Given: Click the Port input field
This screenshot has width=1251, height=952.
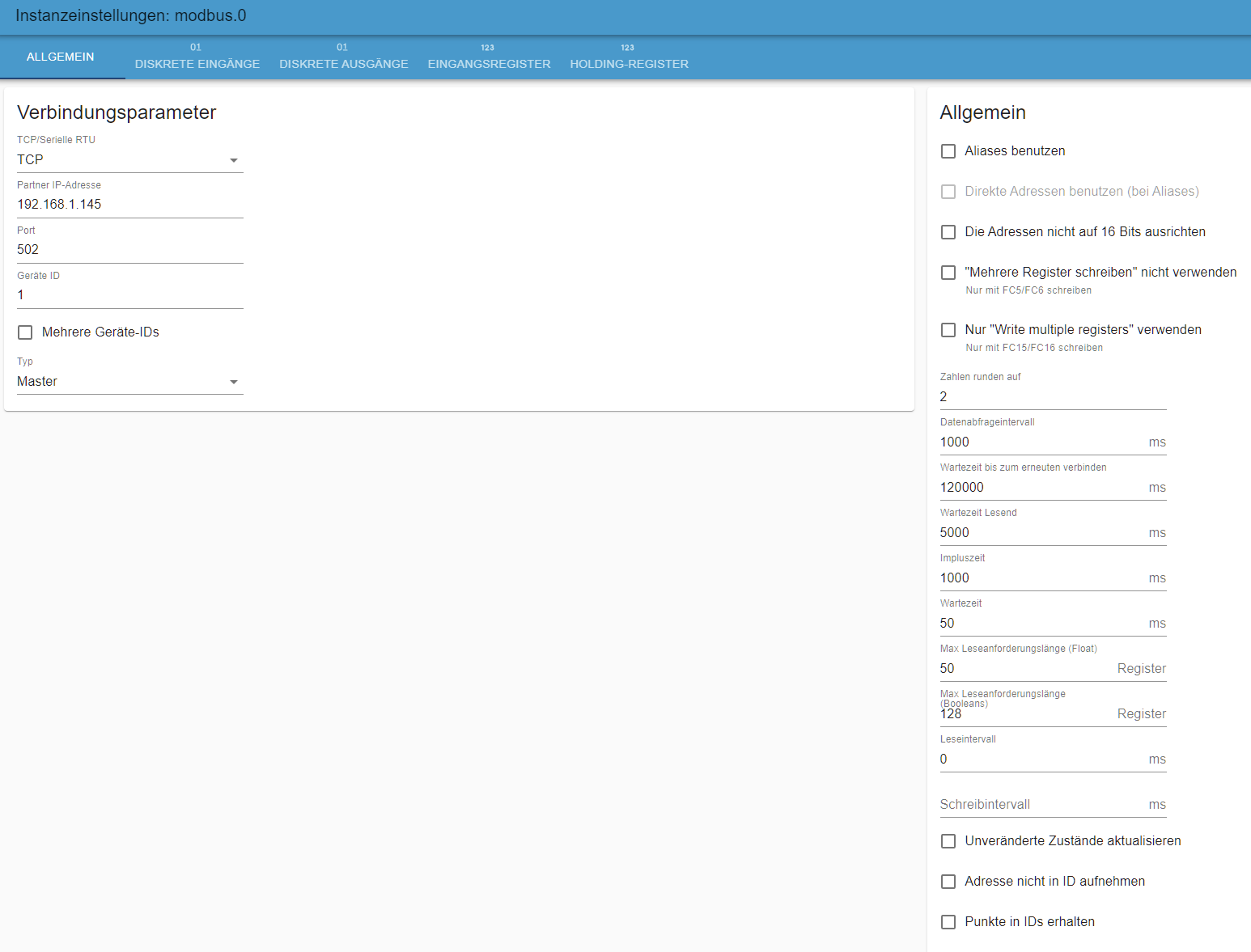Looking at the screenshot, I should pyautogui.click(x=130, y=250).
